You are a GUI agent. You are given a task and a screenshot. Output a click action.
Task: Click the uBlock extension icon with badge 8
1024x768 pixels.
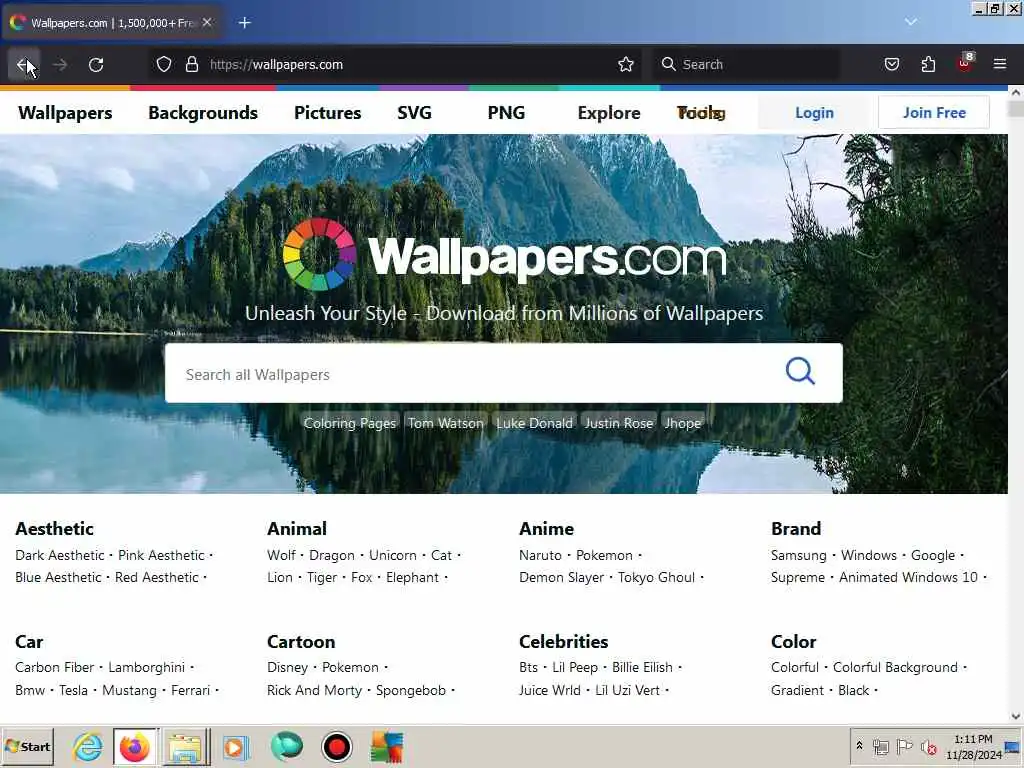(x=965, y=63)
